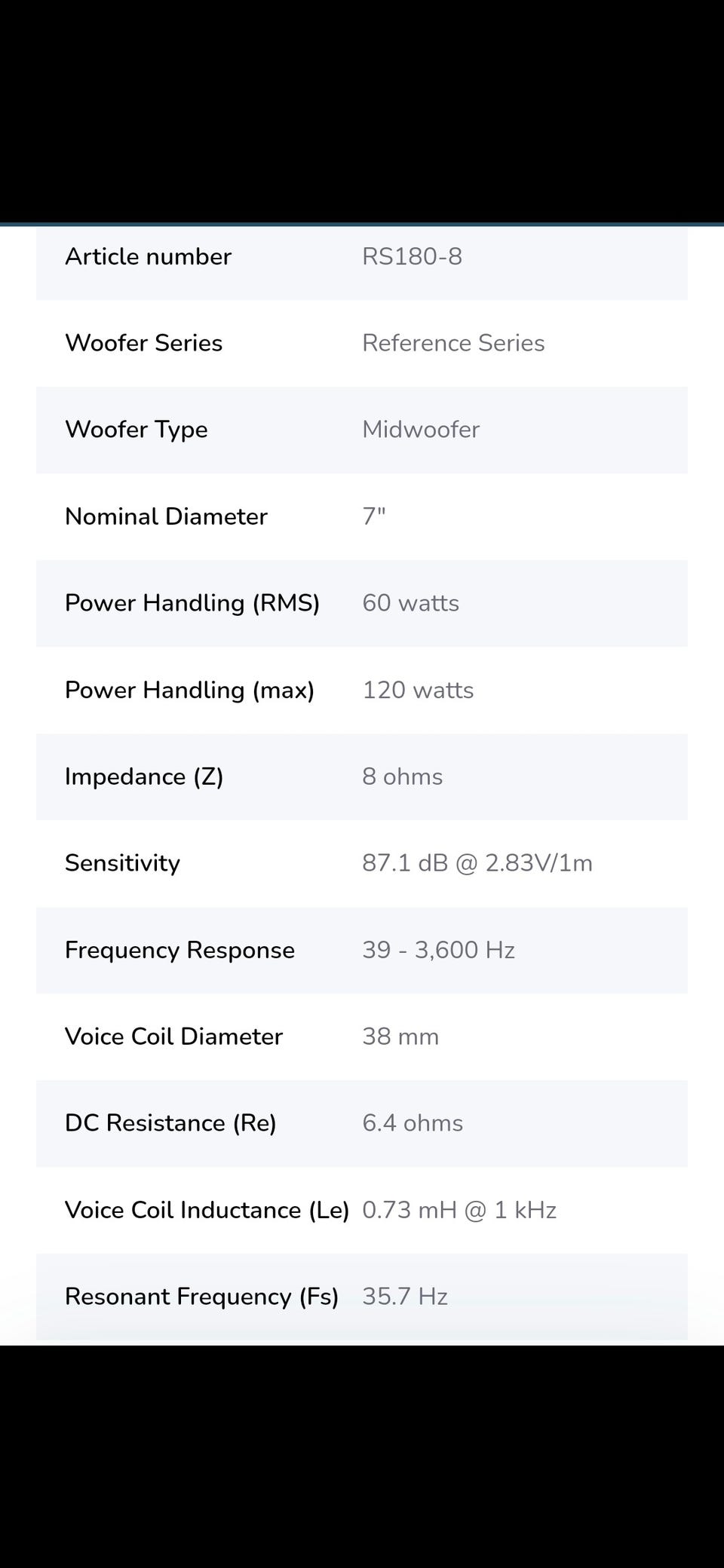This screenshot has width=724, height=1568.
Task: Select the Woofer Series label
Action: point(143,343)
